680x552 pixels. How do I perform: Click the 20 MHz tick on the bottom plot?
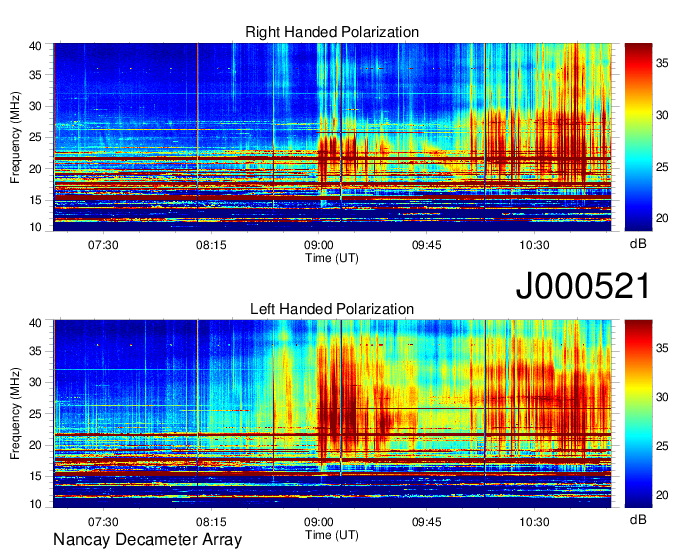36,445
